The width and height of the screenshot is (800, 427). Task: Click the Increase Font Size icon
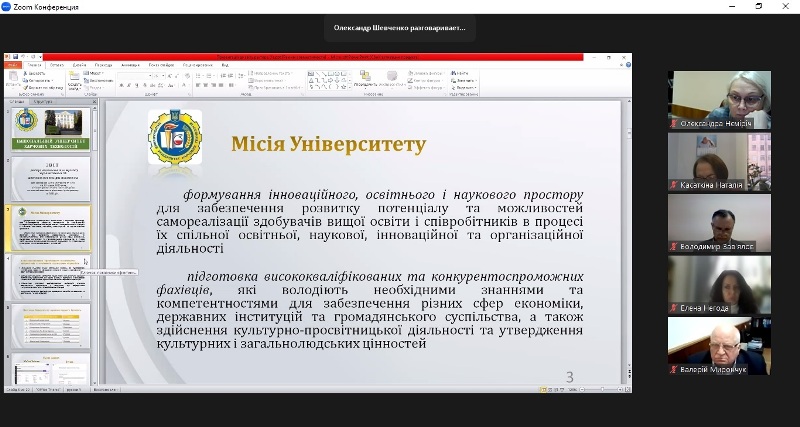170,76
